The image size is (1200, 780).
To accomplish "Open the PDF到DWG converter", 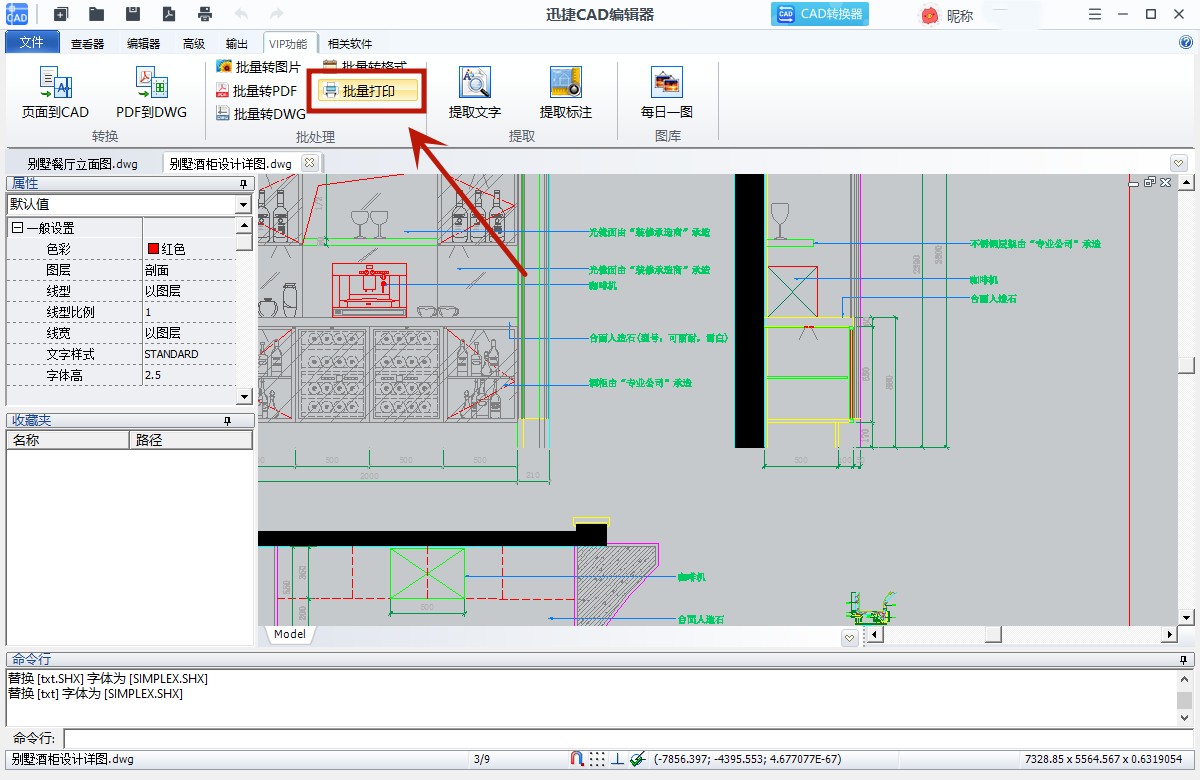I will click(x=151, y=82).
